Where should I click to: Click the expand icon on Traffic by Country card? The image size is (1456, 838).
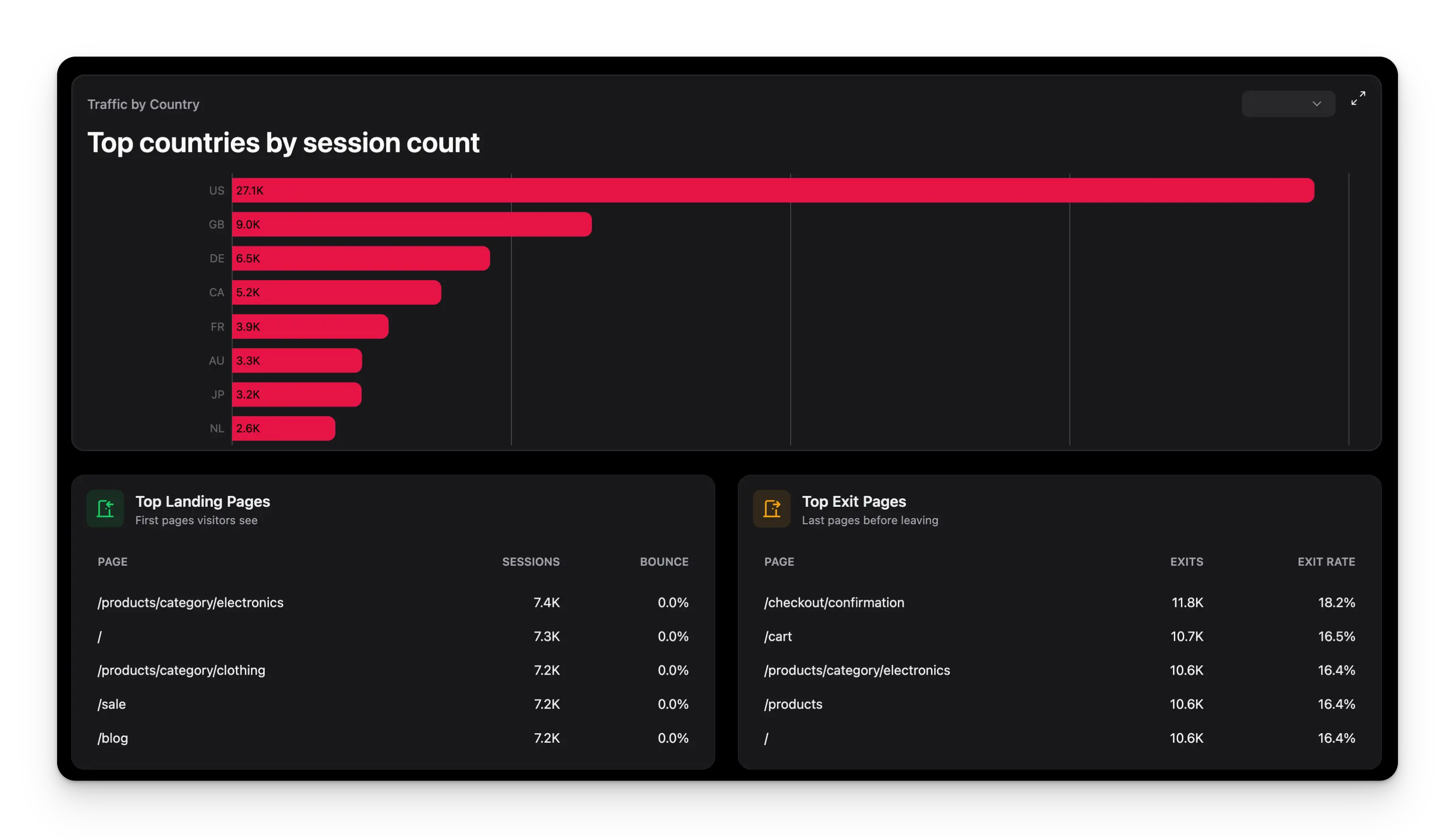1358,98
